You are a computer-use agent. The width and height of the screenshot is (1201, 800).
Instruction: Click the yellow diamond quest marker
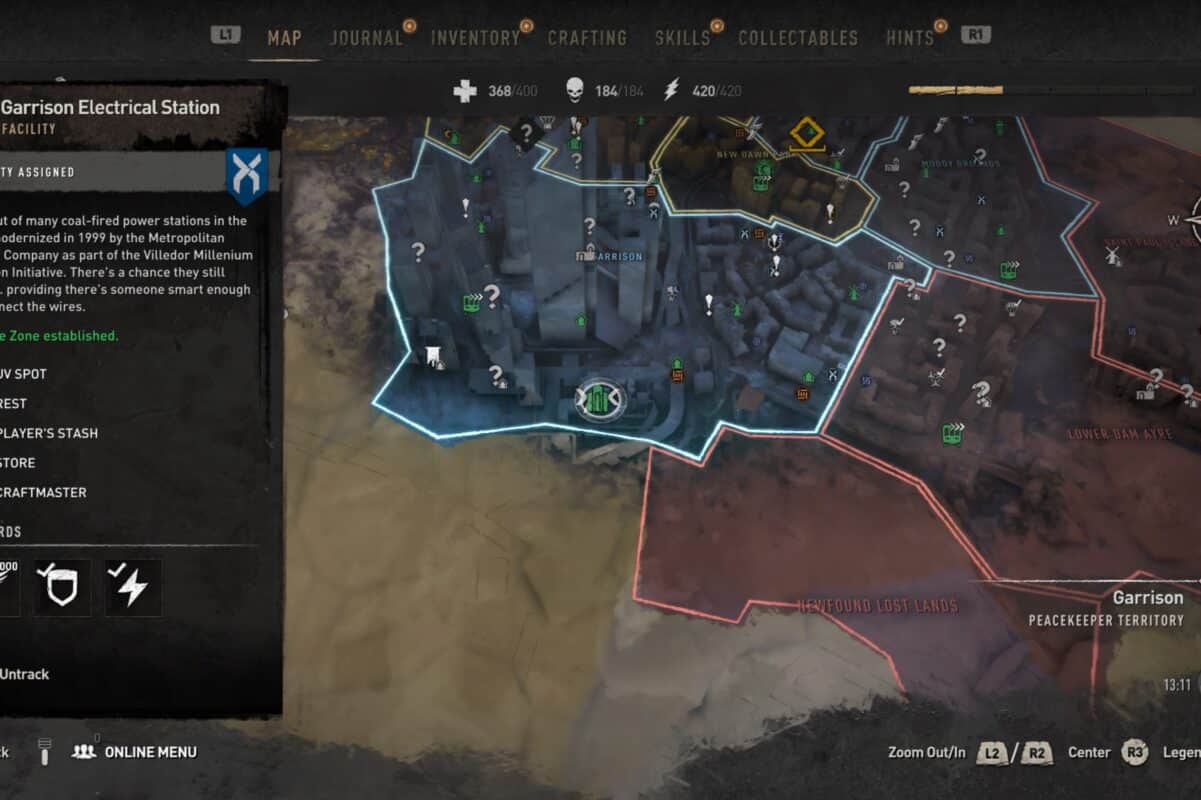pyautogui.click(x=805, y=133)
